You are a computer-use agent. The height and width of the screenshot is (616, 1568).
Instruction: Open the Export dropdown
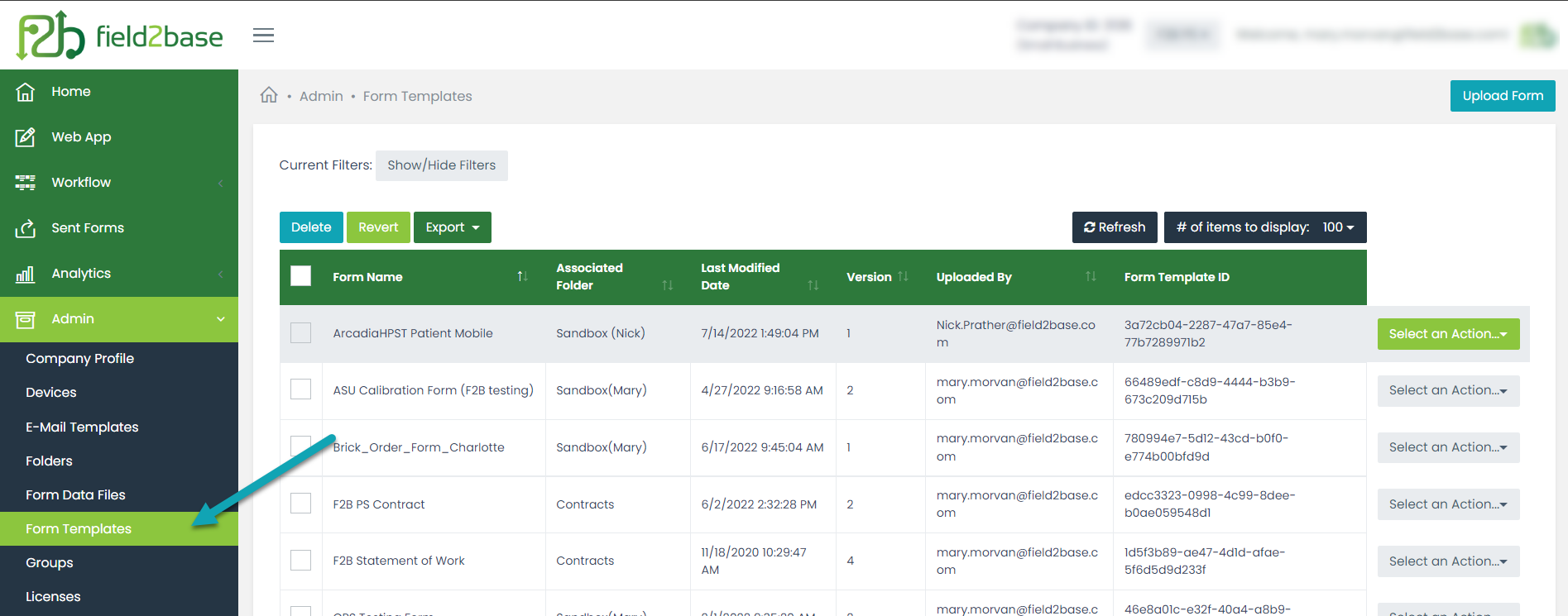click(x=453, y=227)
